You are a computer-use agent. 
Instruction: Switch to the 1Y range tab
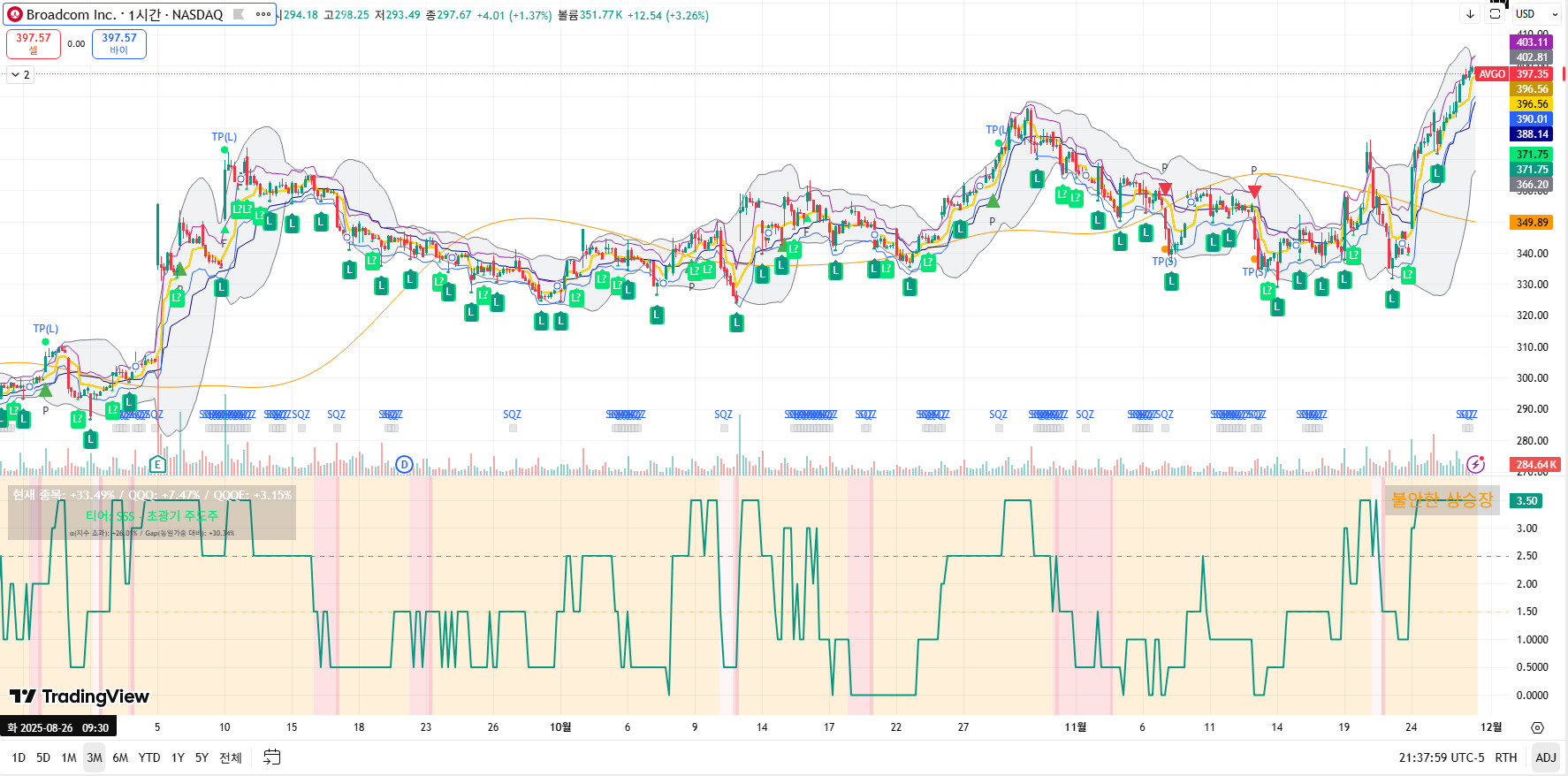[x=178, y=757]
